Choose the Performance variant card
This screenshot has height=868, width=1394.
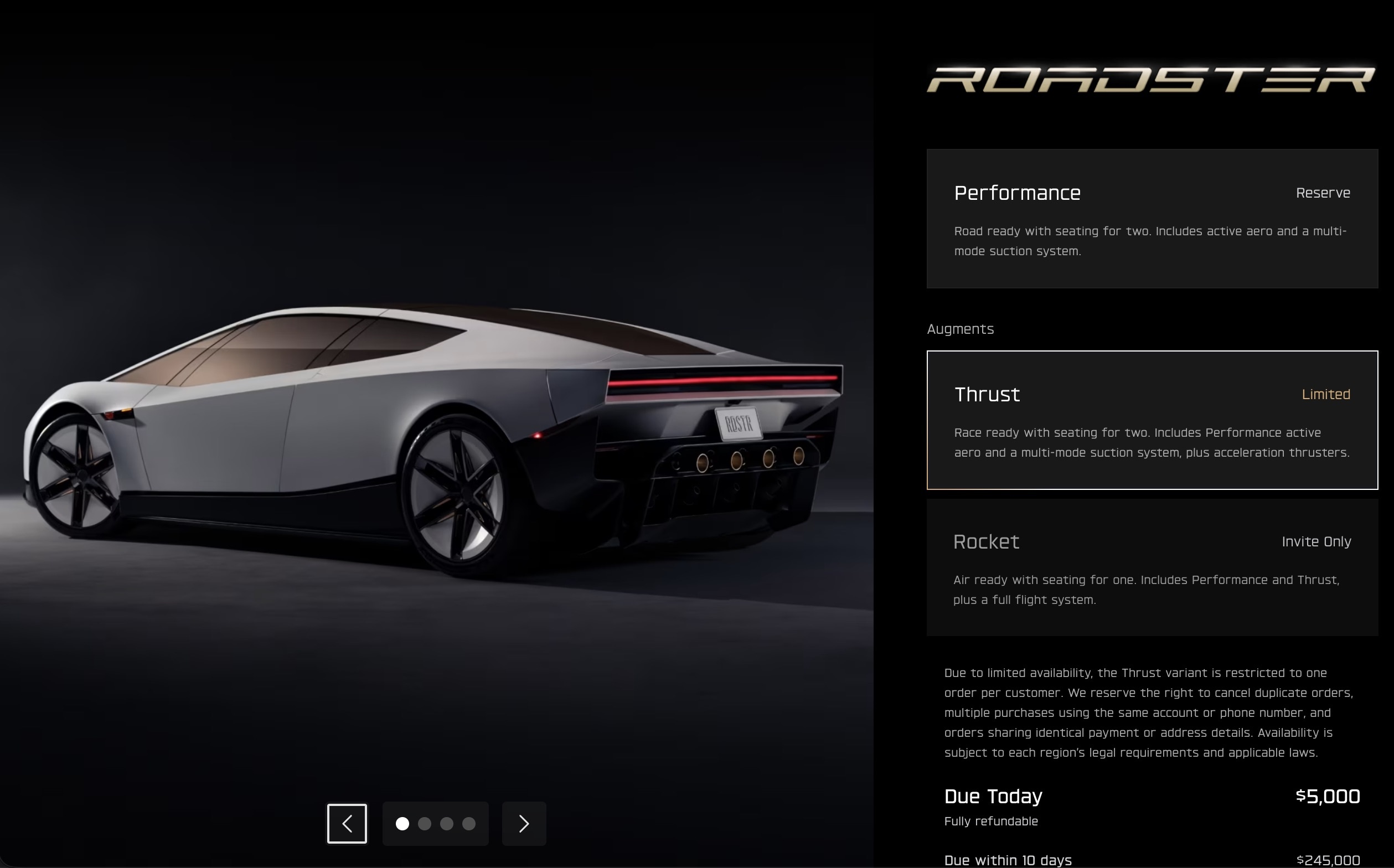pos(1152,219)
